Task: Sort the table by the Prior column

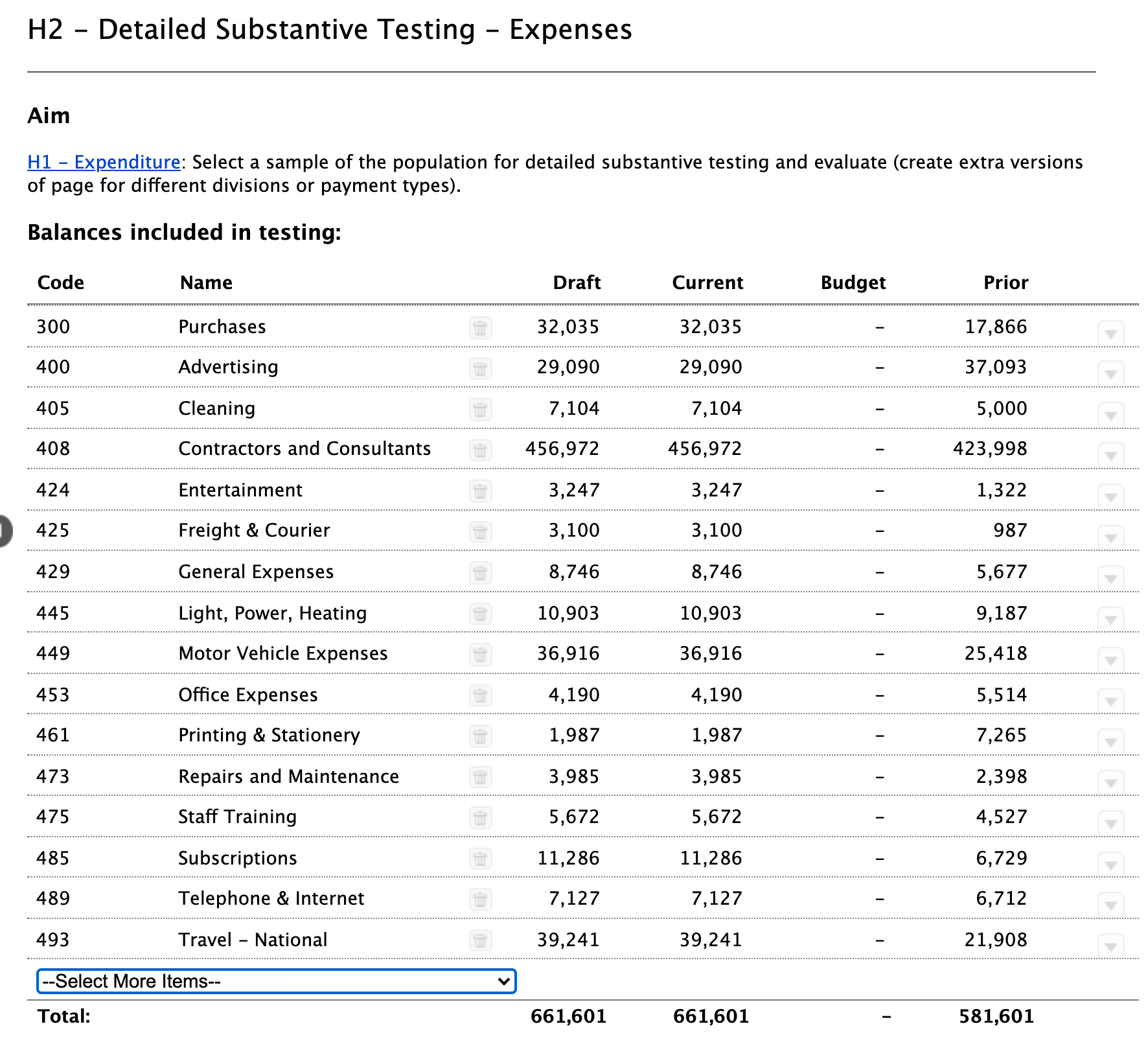Action: (x=1005, y=283)
